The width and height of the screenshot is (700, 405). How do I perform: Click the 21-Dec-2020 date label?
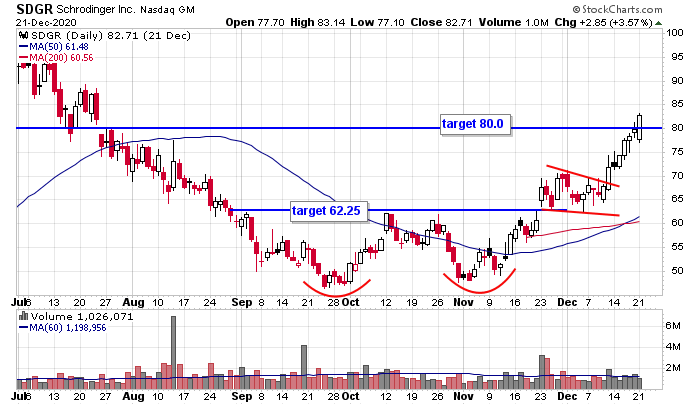click(46, 22)
